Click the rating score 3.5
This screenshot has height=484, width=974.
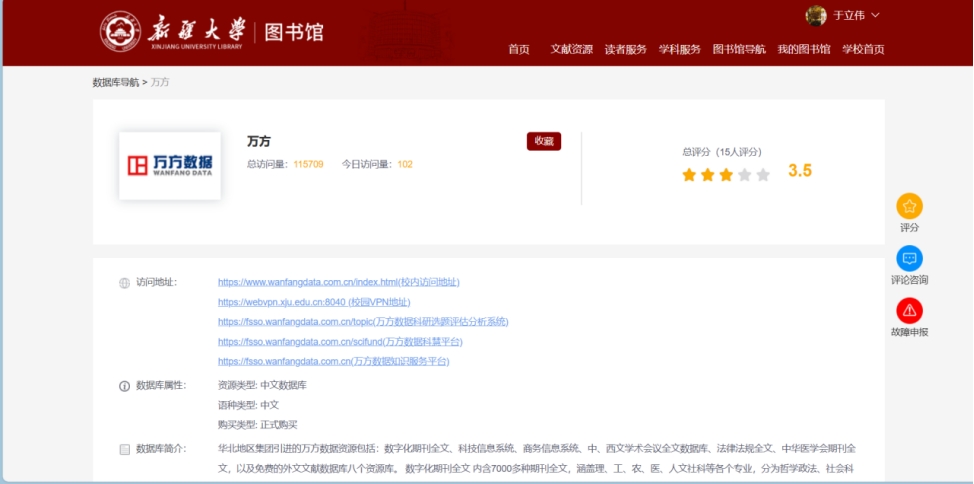pyautogui.click(x=800, y=171)
